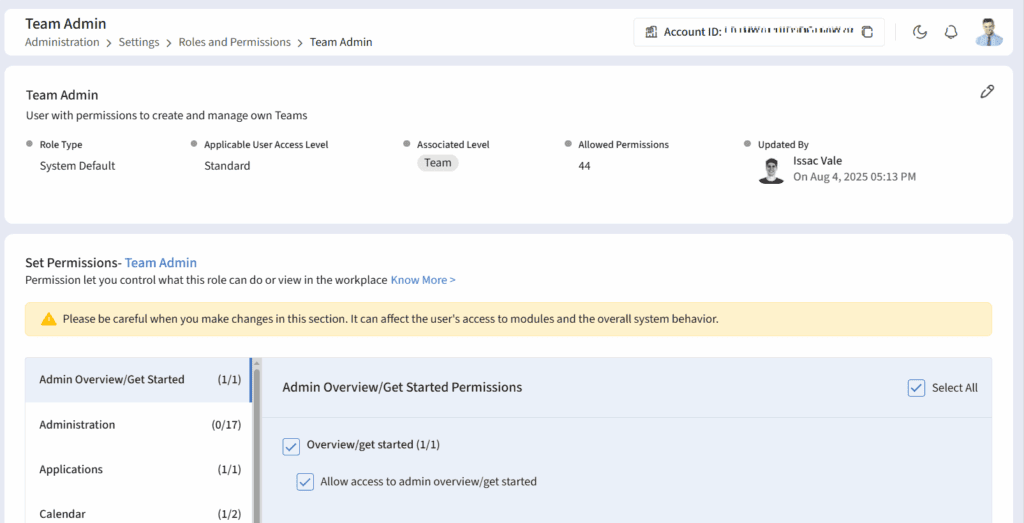The height and width of the screenshot is (523, 1024).
Task: Go to Roles and Permissions breadcrumb
Action: [234, 42]
